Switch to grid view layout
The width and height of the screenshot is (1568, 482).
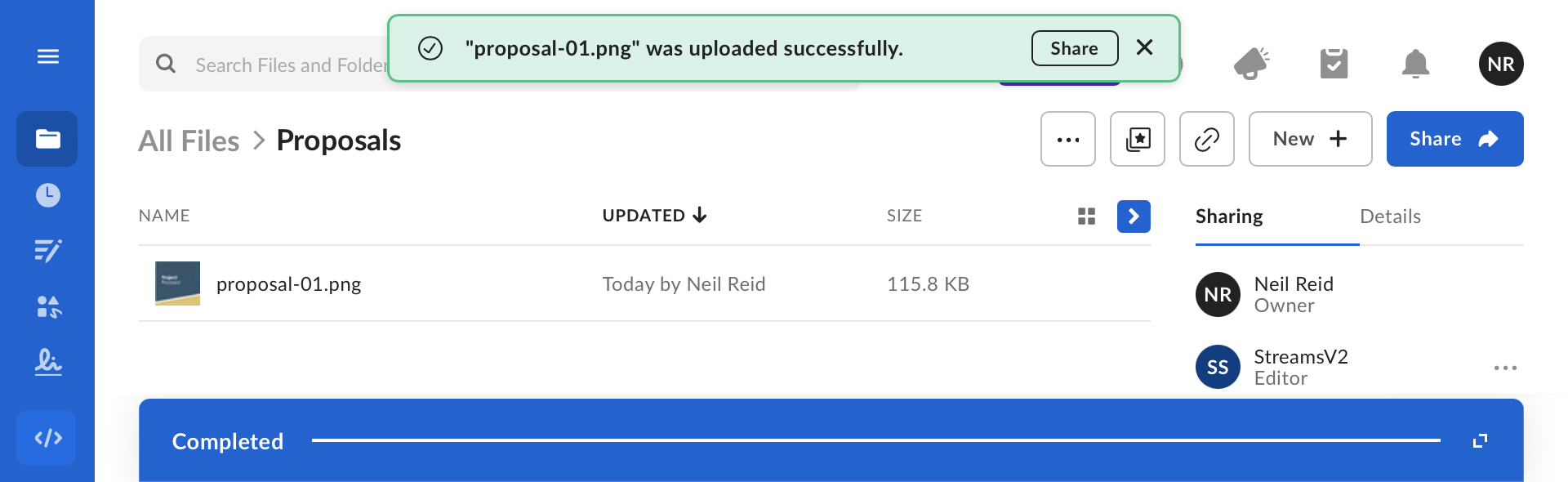tap(1086, 216)
